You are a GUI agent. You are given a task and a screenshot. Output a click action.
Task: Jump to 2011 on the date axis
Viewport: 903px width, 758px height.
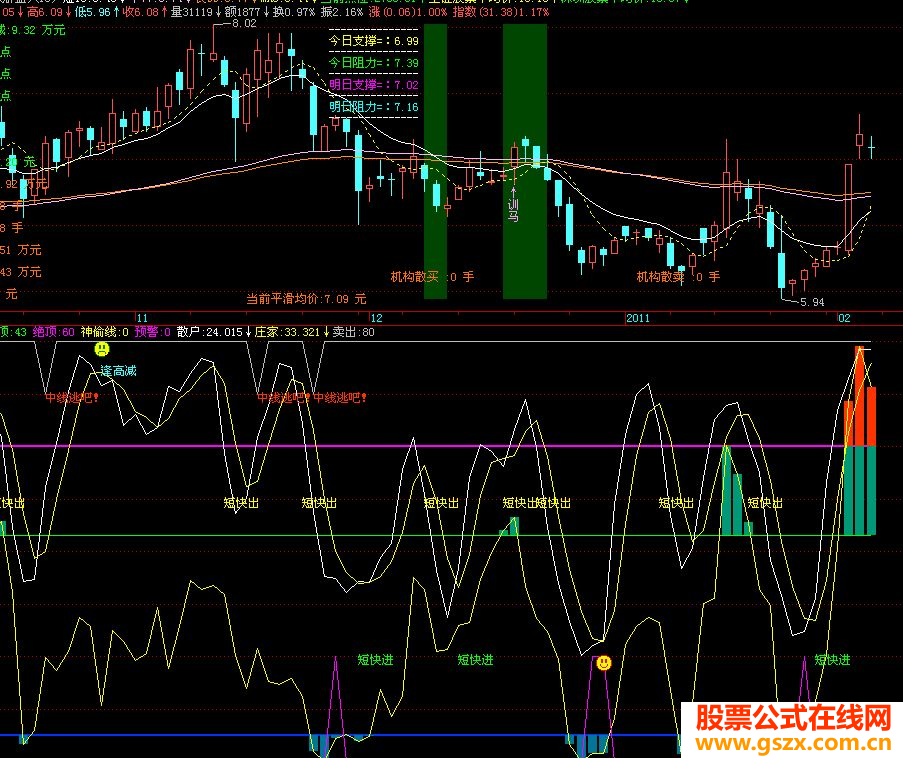638,318
